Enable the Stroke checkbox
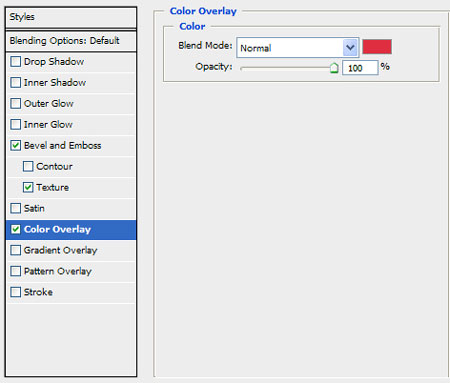 click(15, 292)
